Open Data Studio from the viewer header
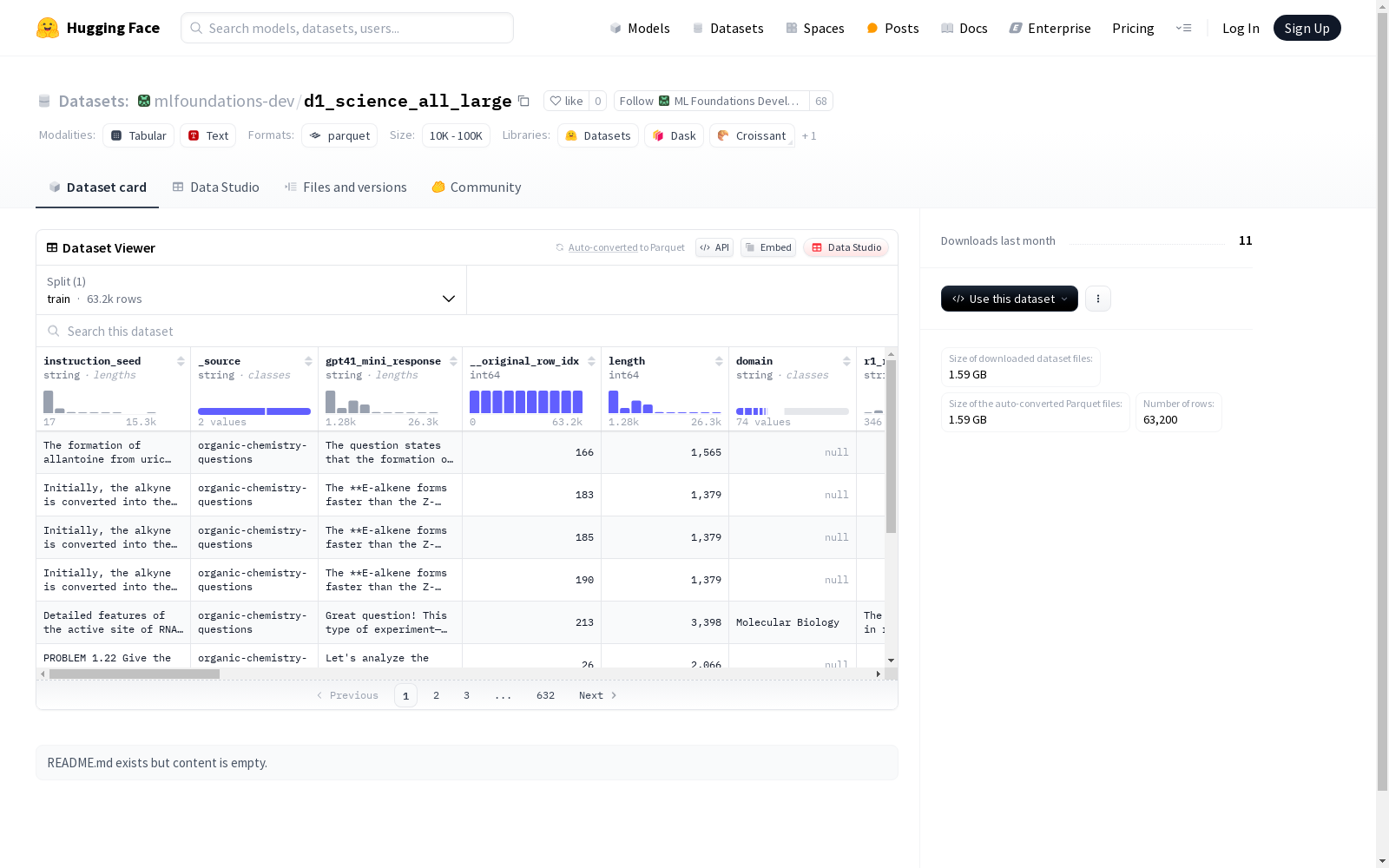 click(x=846, y=247)
